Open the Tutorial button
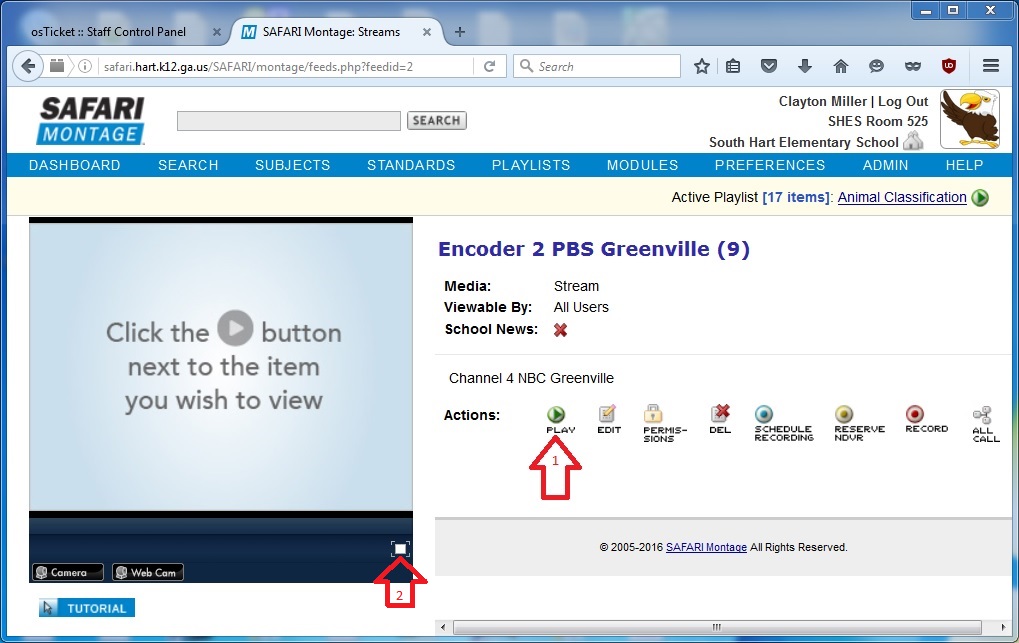This screenshot has height=643, width=1019. (x=86, y=608)
